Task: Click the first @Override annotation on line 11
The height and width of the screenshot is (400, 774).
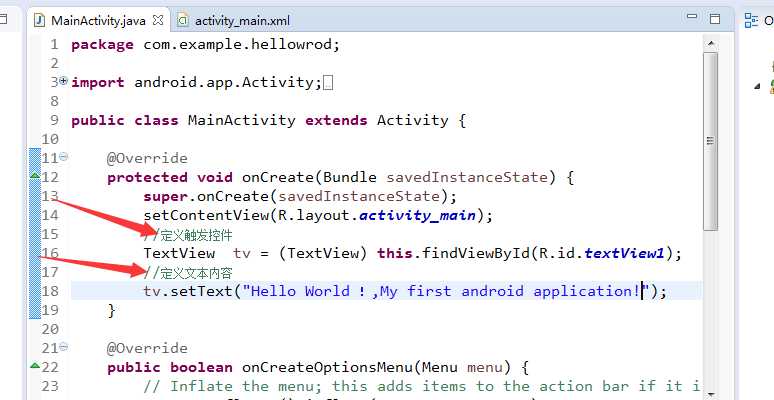Action: (148, 159)
